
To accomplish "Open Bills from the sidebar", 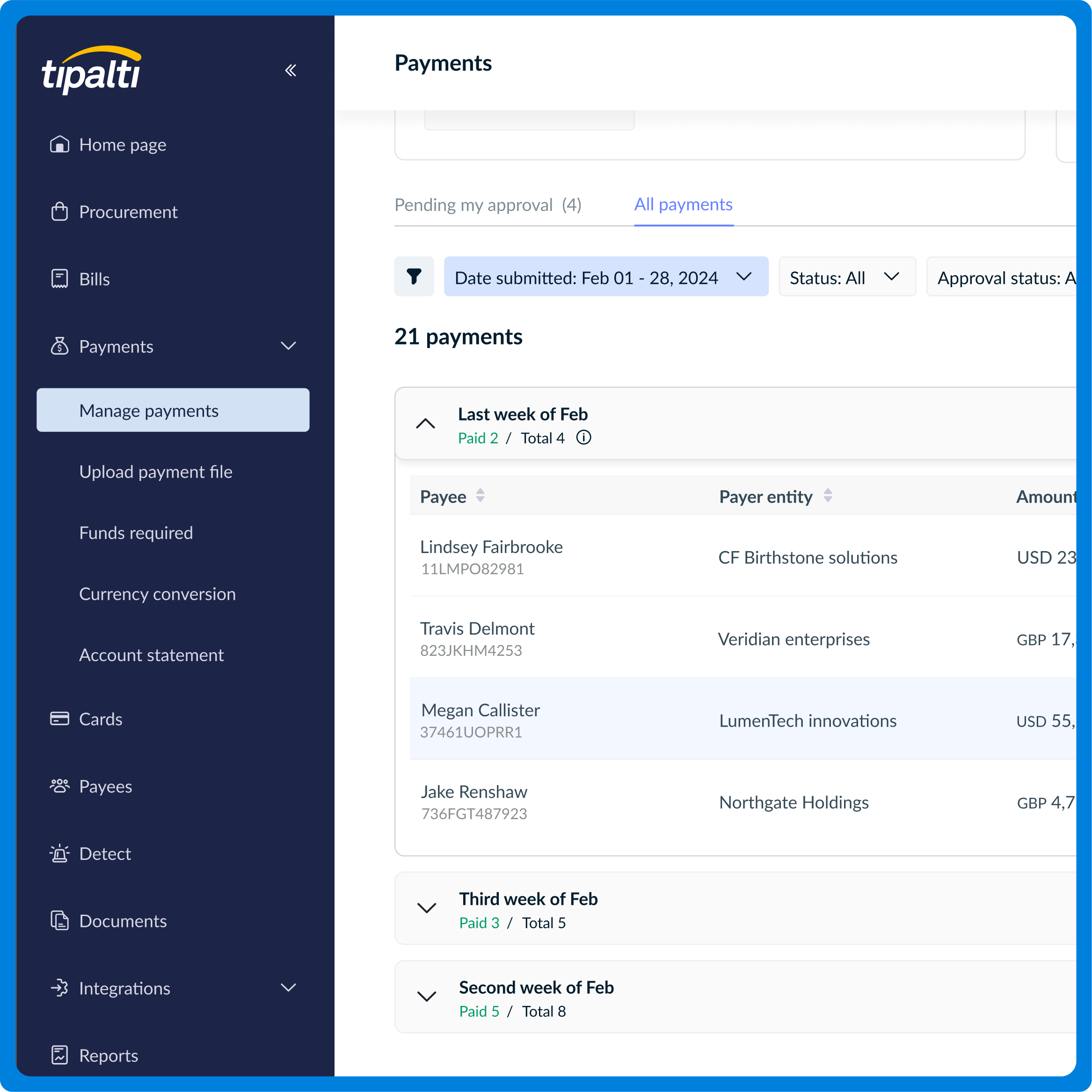I will (94, 279).
